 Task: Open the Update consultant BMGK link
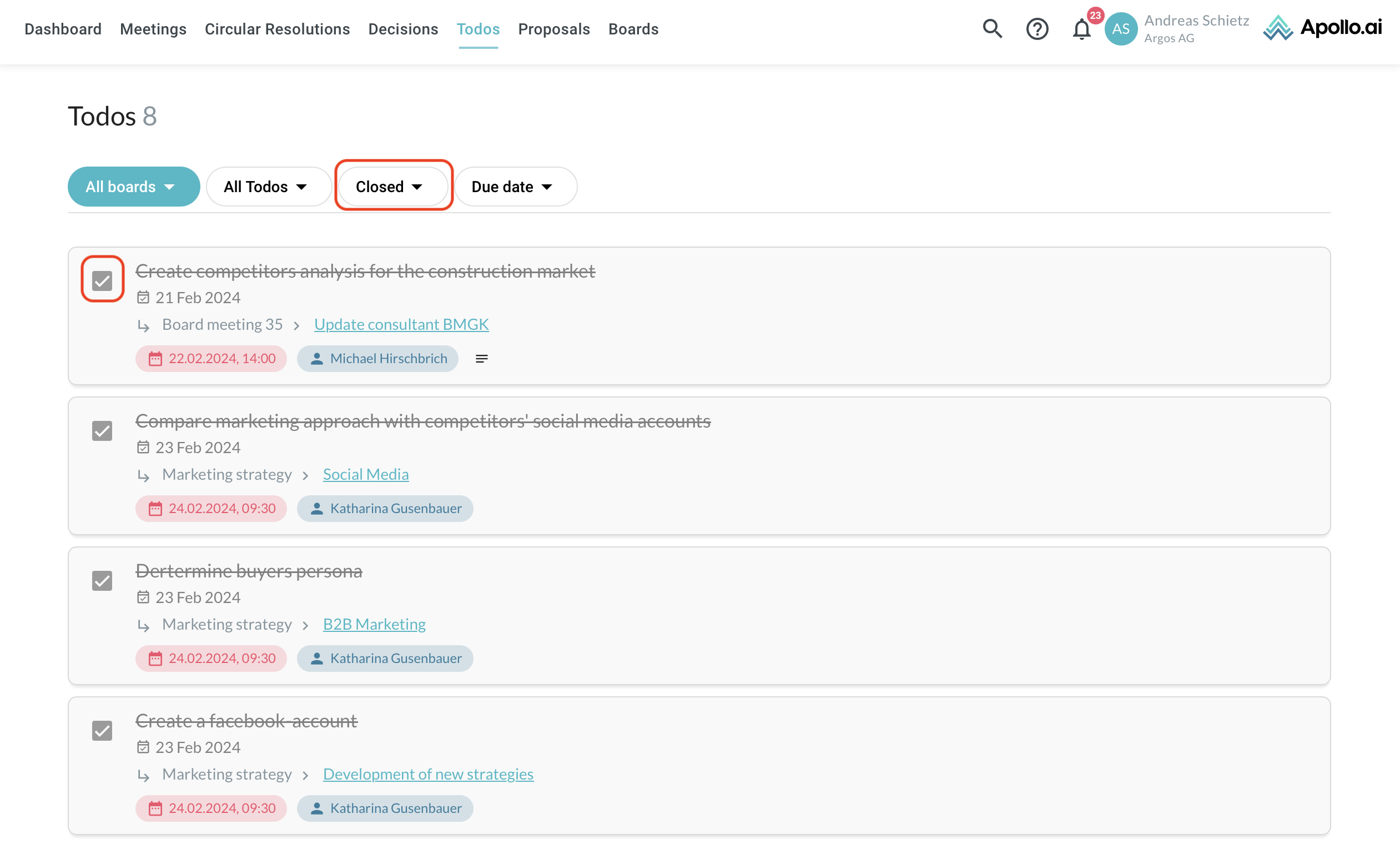(401, 324)
